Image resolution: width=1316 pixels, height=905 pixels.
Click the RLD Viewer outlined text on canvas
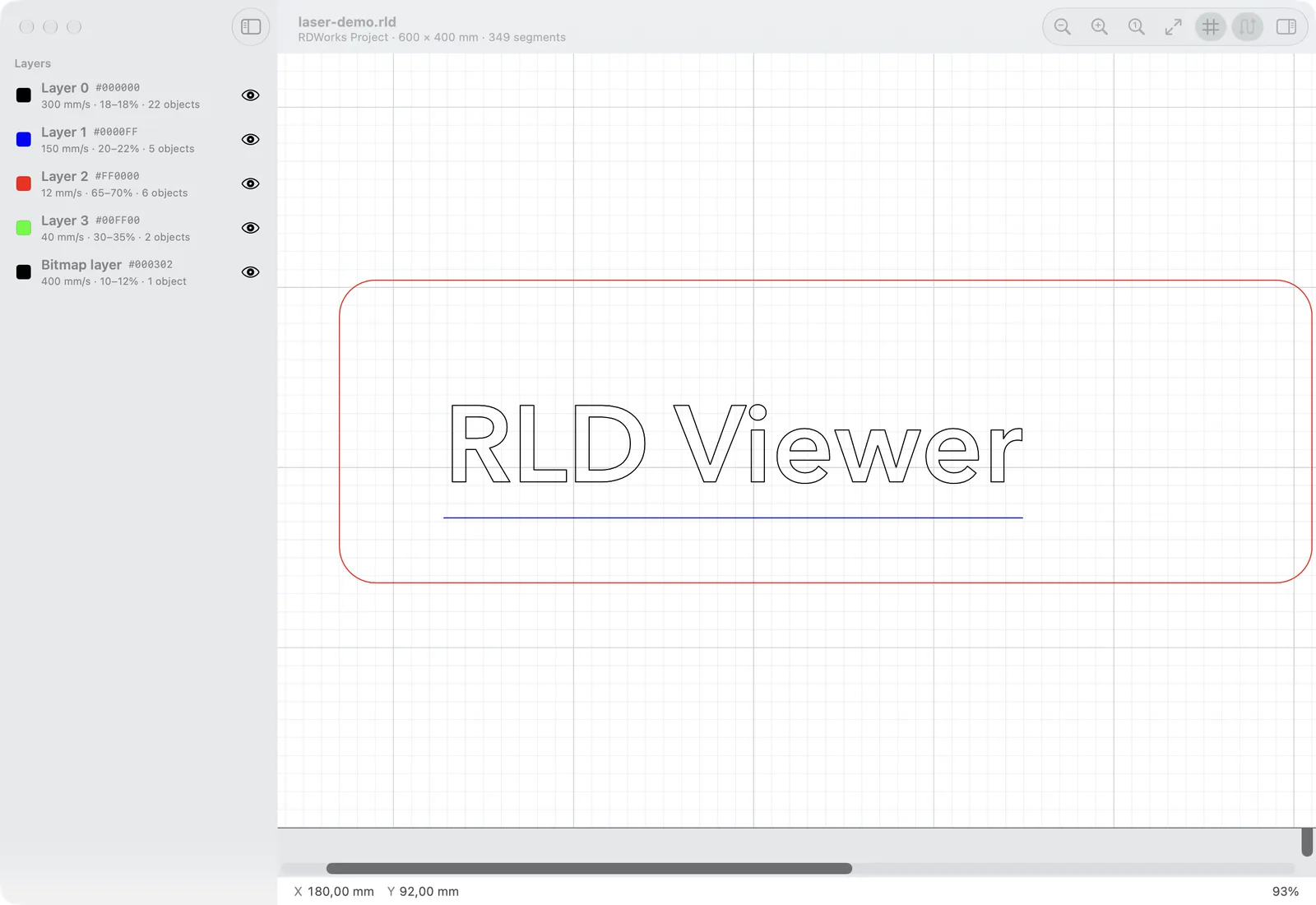[736, 444]
